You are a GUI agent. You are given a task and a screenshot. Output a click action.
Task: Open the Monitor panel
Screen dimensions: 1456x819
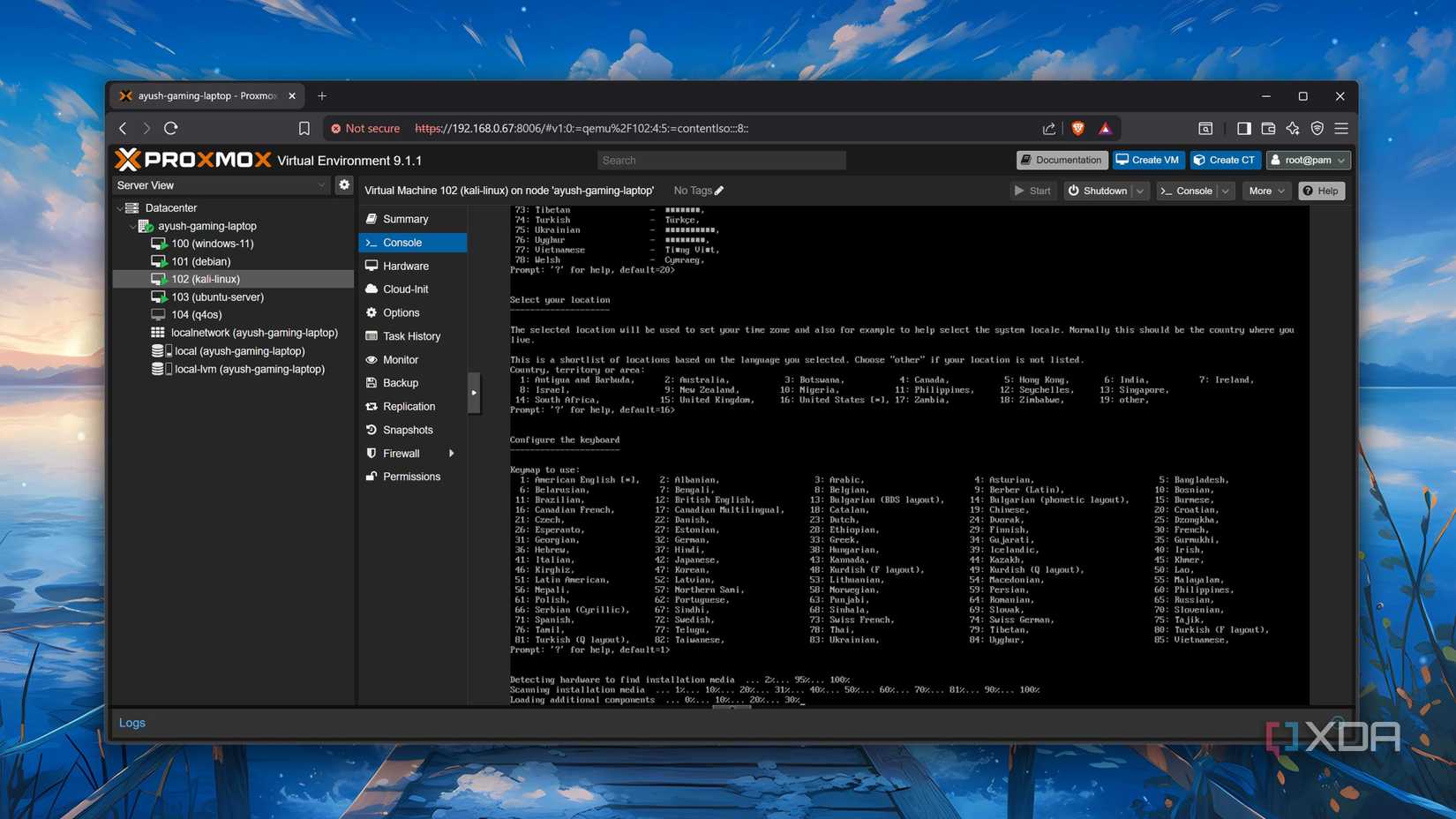pos(400,359)
